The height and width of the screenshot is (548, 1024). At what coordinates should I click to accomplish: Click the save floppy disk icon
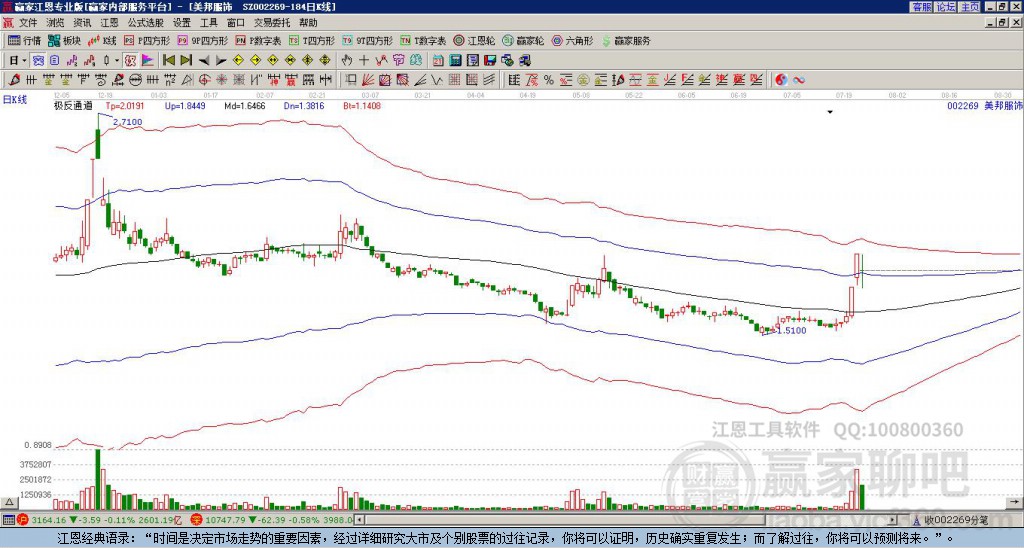(490, 61)
